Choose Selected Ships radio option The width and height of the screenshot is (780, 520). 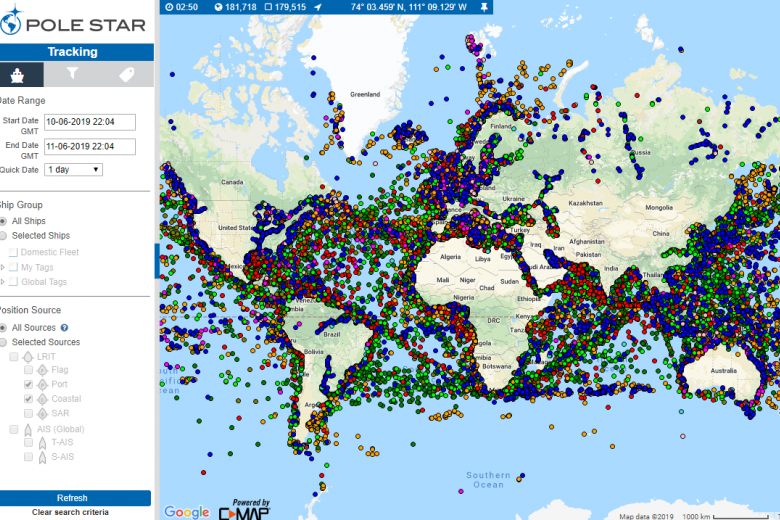(3, 236)
